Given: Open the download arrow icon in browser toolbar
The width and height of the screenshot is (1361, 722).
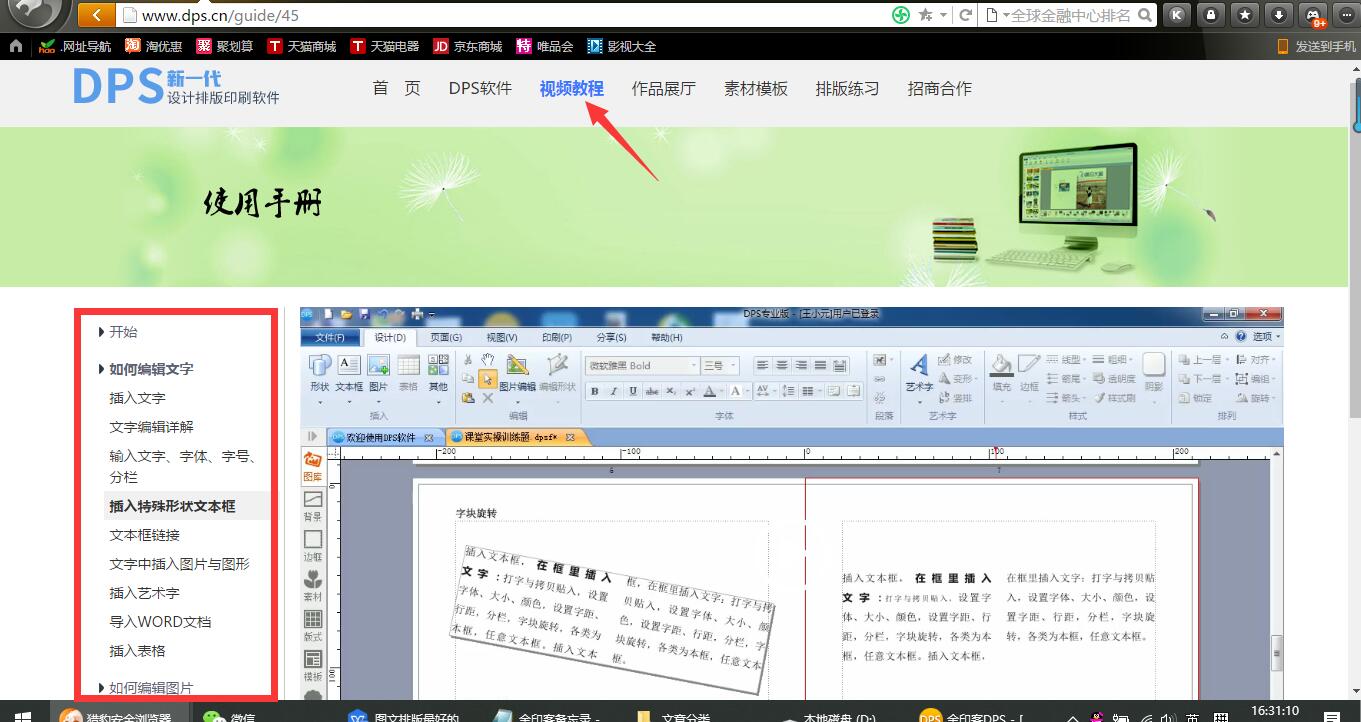Looking at the screenshot, I should pos(1279,15).
